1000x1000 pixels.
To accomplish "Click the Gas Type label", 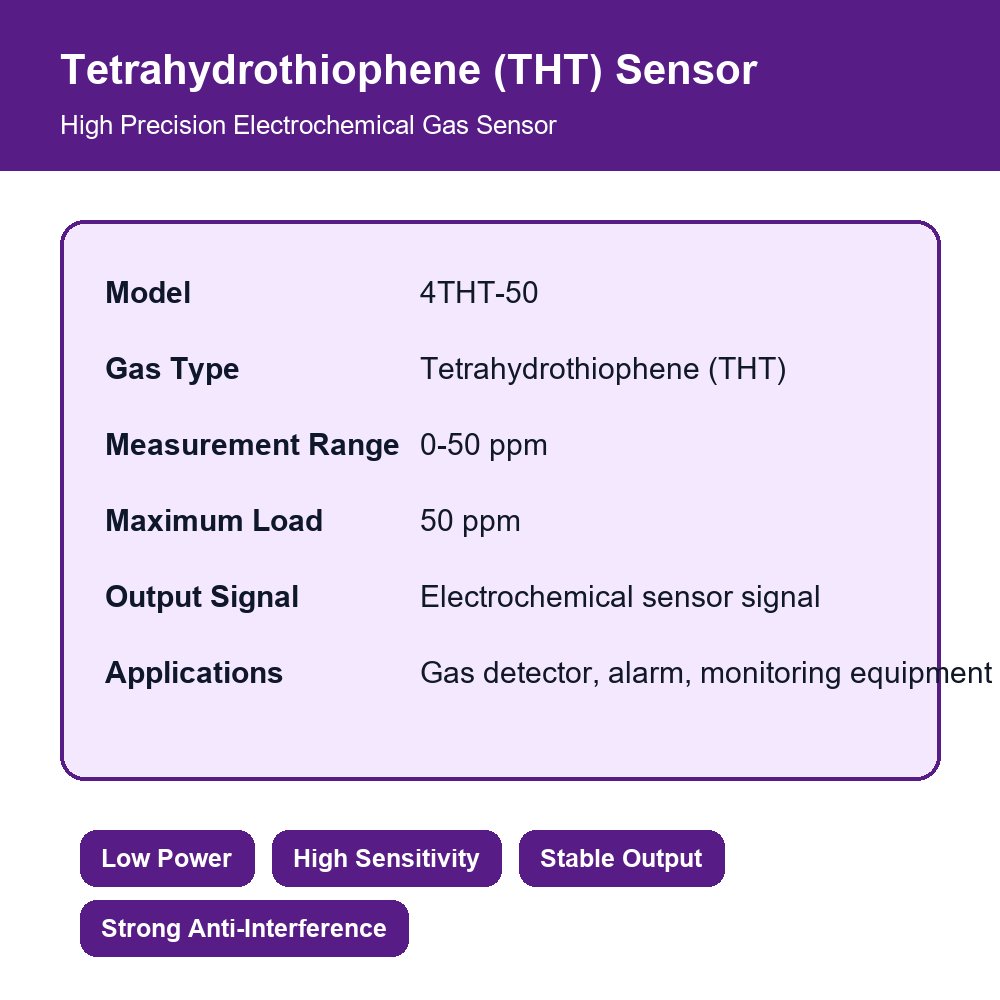I will pyautogui.click(x=172, y=369).
